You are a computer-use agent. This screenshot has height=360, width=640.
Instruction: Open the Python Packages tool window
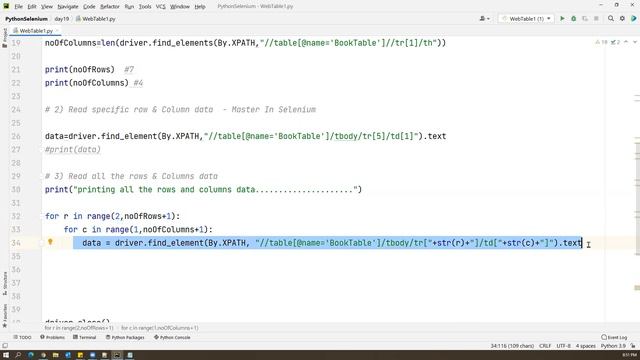[125, 338]
